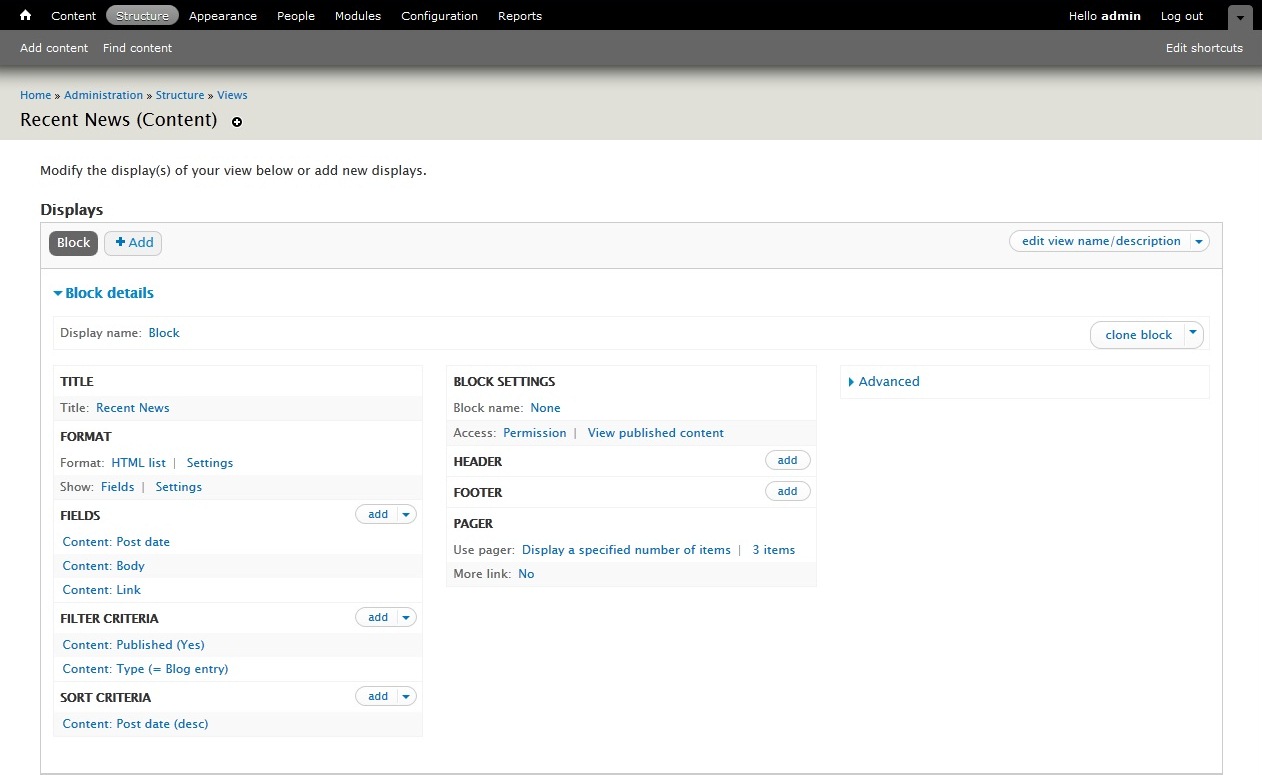Open the clone block dropdown arrow

pyautogui.click(x=1193, y=334)
